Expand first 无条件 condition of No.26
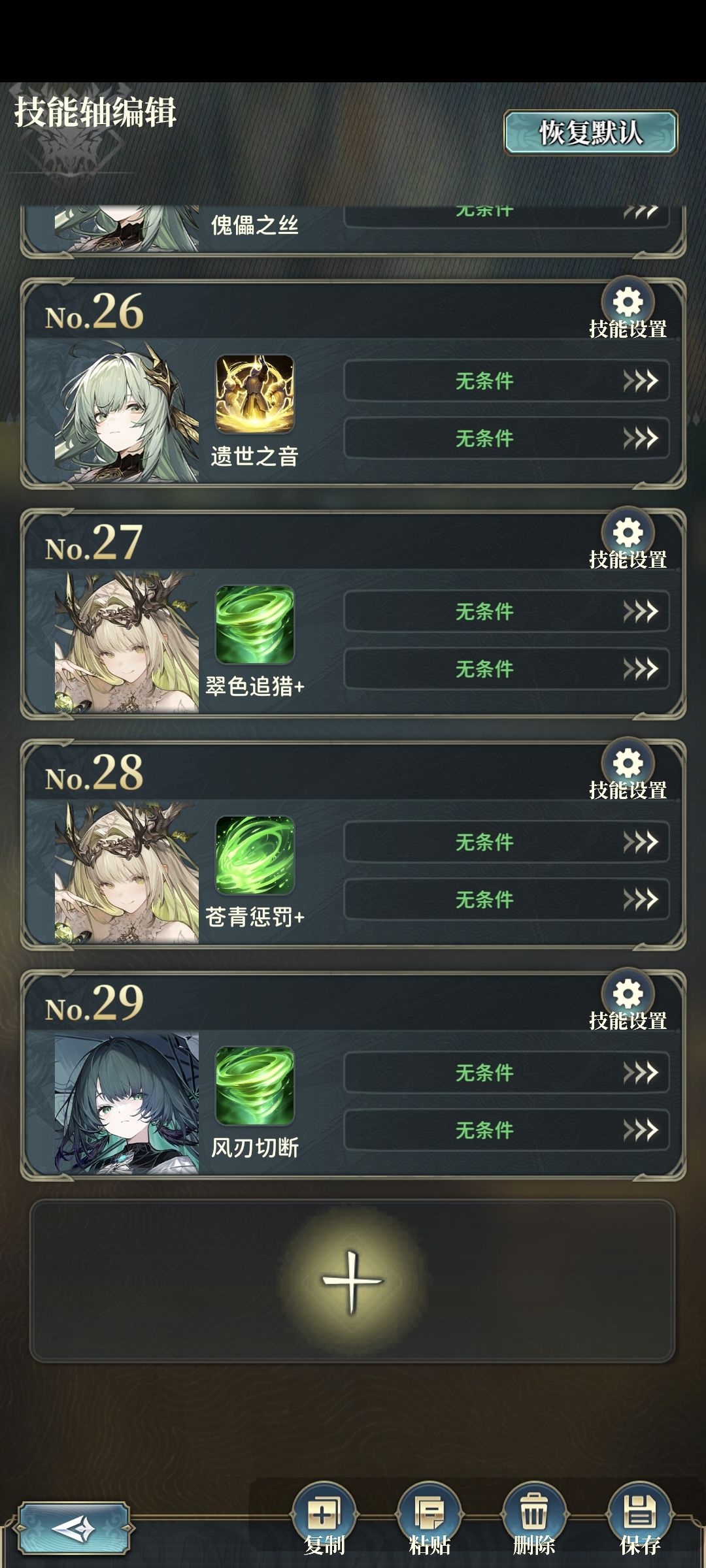The height and width of the screenshot is (1568, 706). pos(507,380)
